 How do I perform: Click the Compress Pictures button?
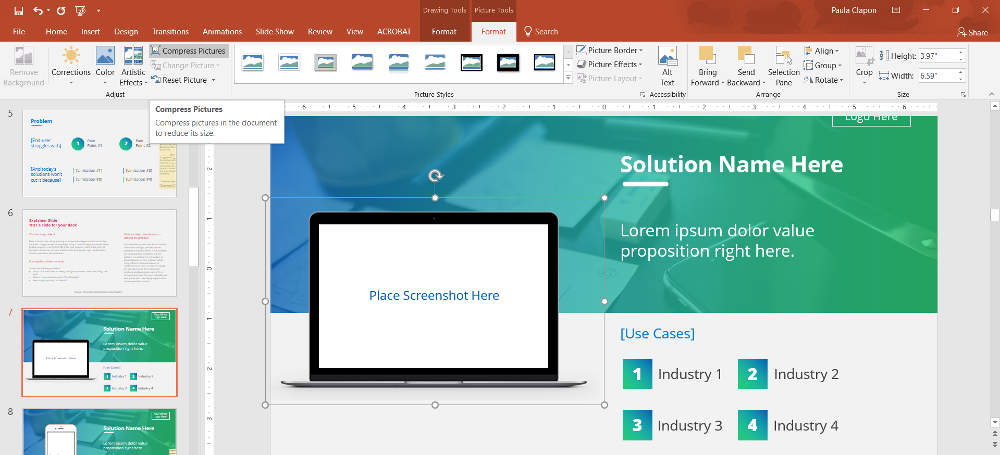pyautogui.click(x=188, y=50)
